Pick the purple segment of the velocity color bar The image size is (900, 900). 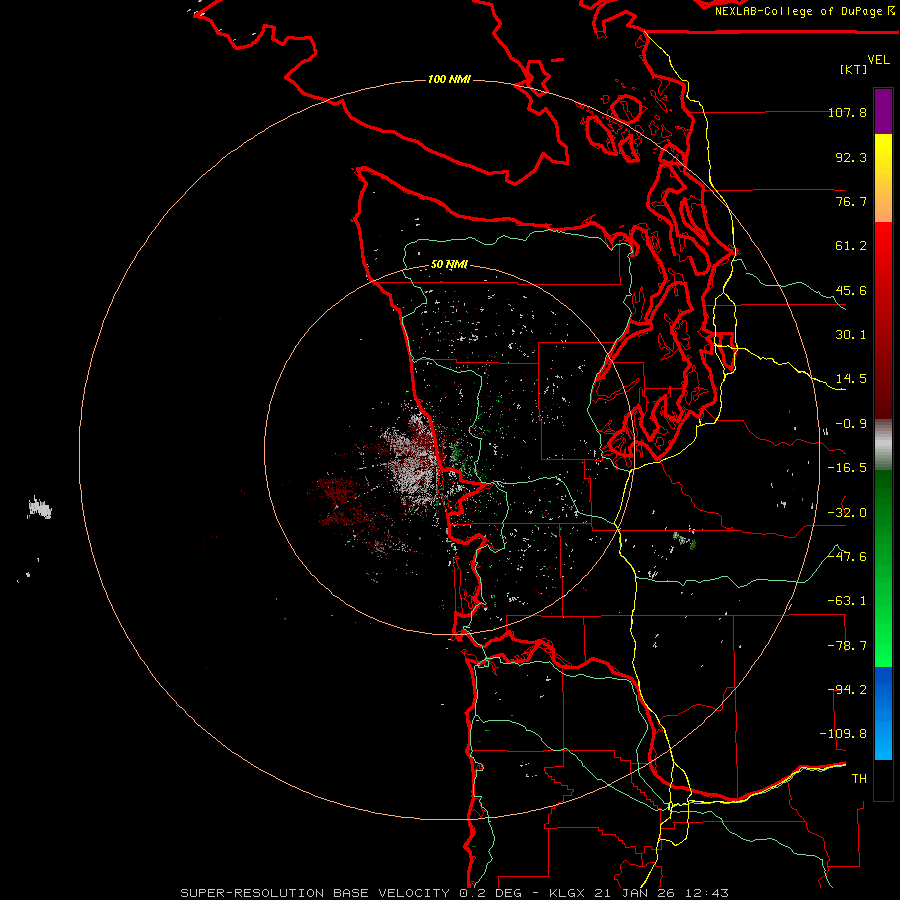(883, 111)
